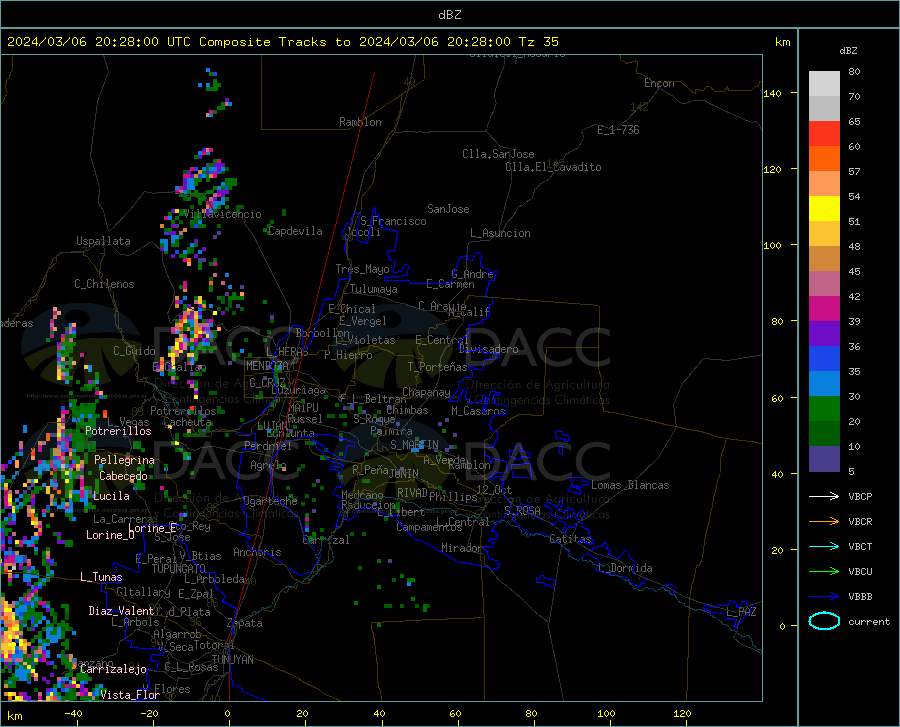Viewport: 900px width, 727px height.
Task: Select the dark purple 10 dBZ swatch
Action: point(824,459)
